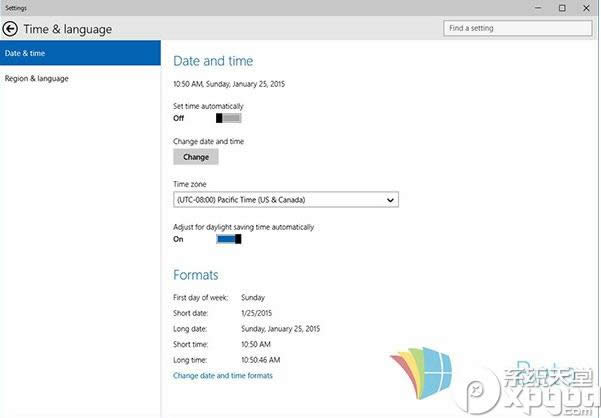Open the Time zone dropdown list

point(285,200)
